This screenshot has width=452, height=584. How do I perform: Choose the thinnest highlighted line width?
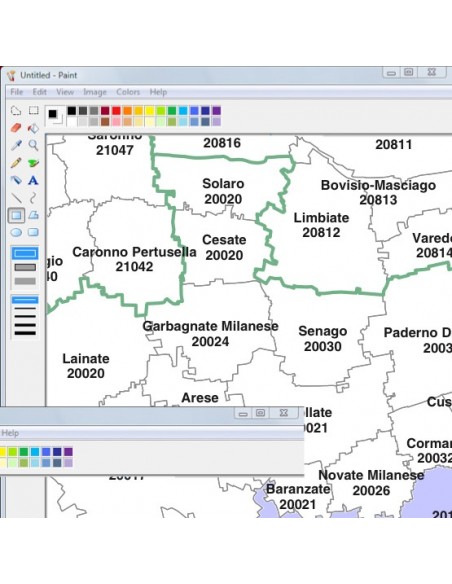pyautogui.click(x=25, y=300)
